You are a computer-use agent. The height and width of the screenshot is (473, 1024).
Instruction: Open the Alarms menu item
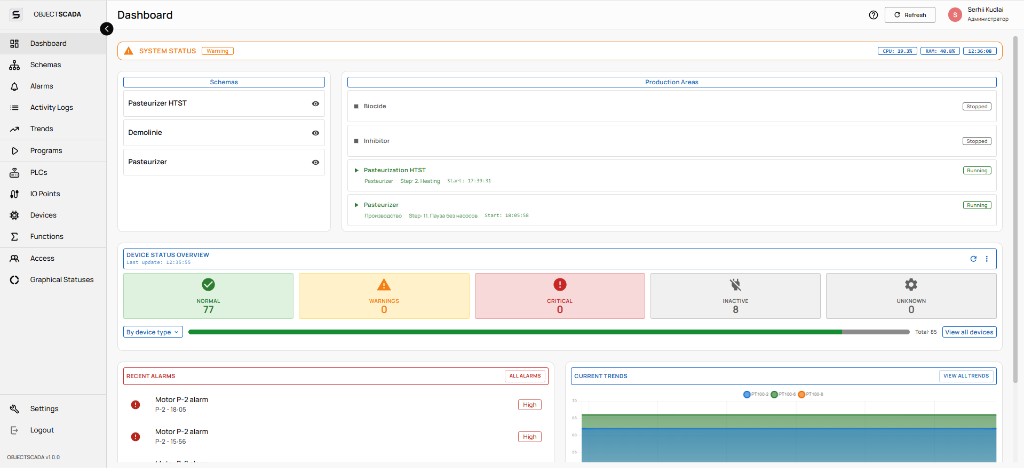pos(54,86)
